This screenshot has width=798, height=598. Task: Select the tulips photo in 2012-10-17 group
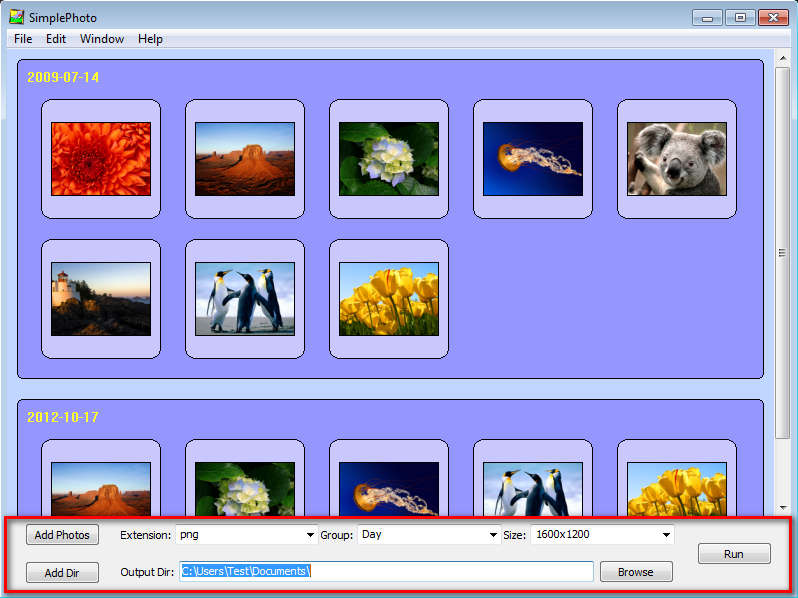tap(677, 489)
